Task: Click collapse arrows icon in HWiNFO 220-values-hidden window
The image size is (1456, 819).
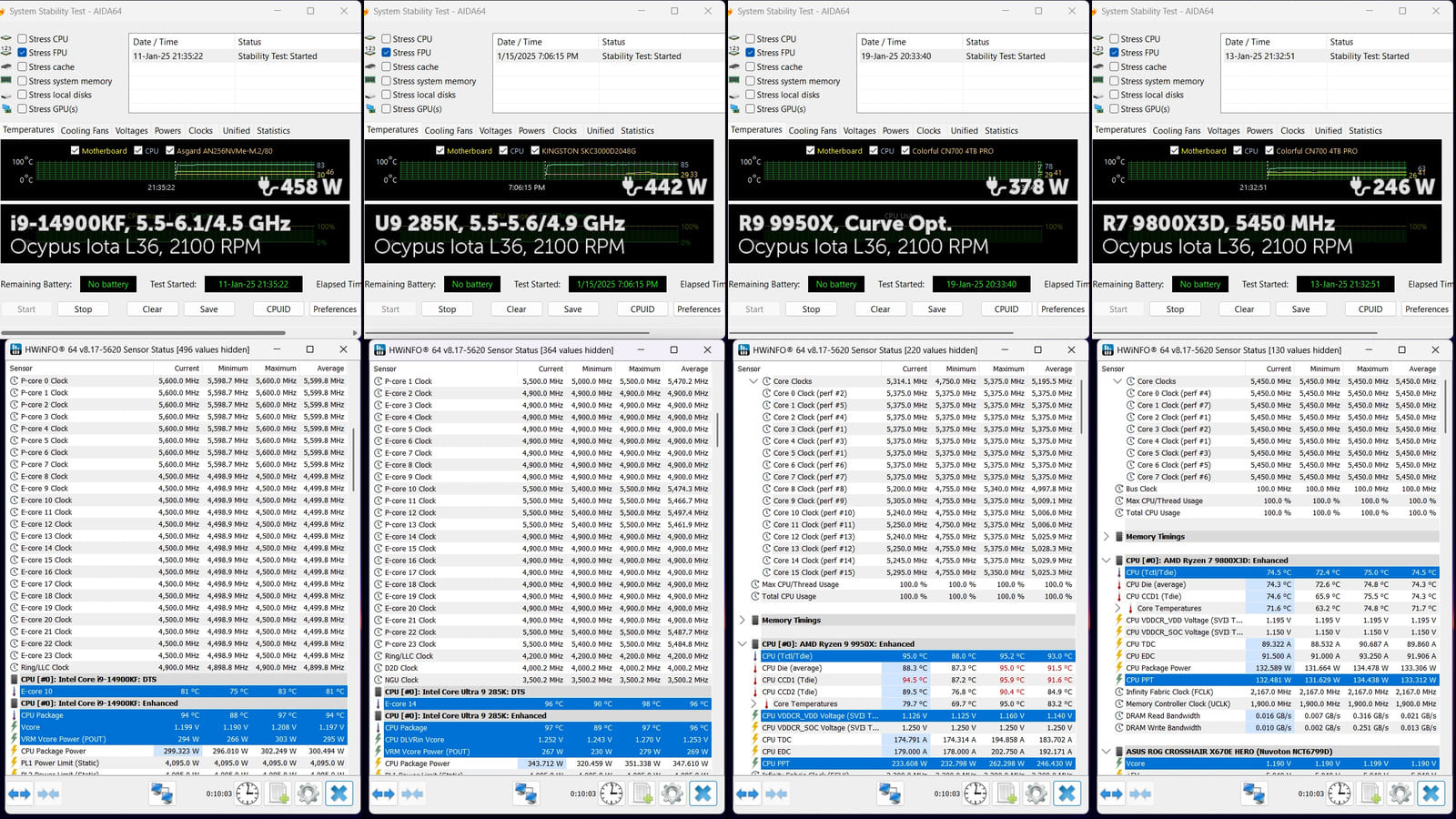Action: coord(777,794)
